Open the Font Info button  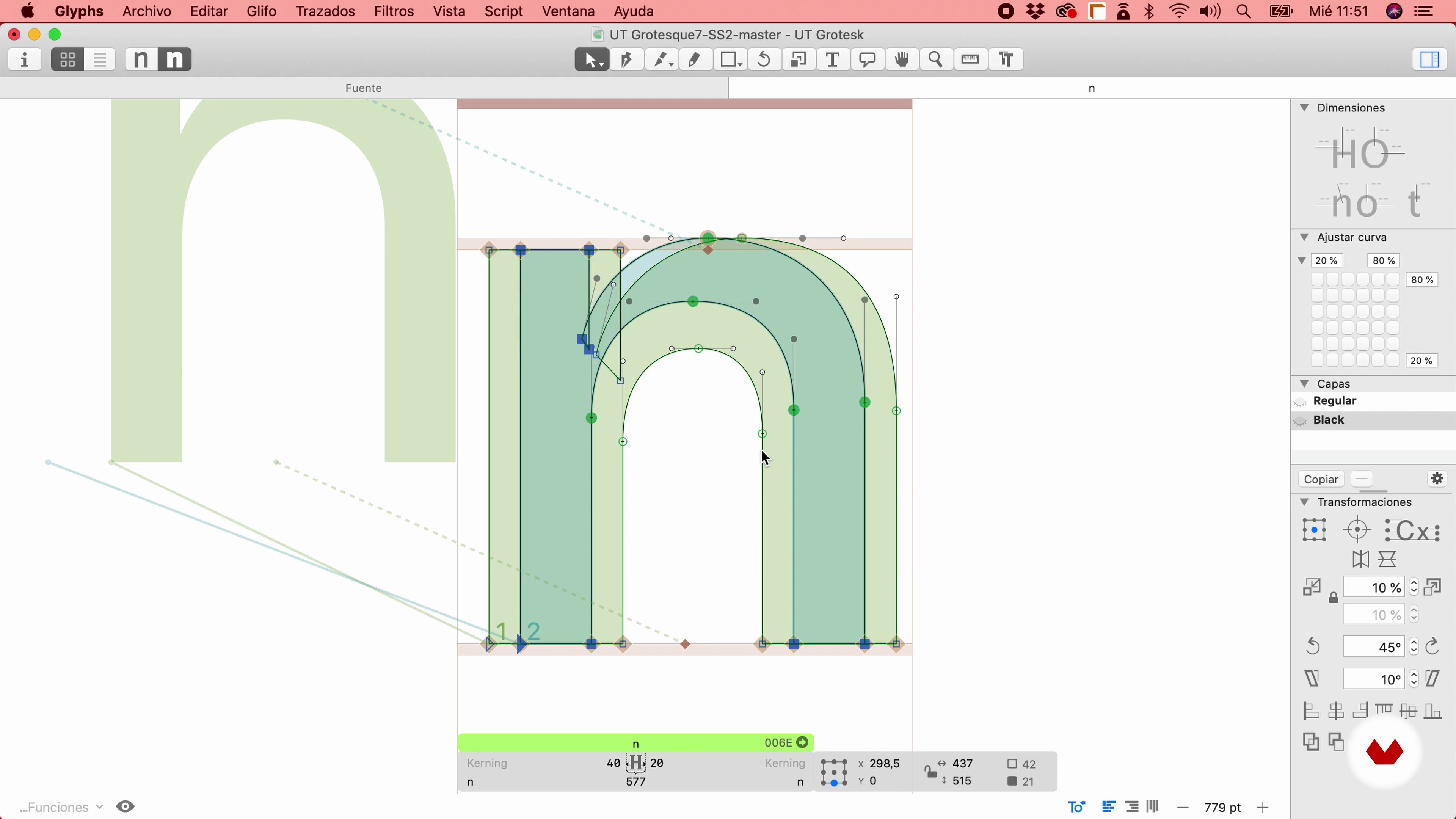tap(25, 60)
